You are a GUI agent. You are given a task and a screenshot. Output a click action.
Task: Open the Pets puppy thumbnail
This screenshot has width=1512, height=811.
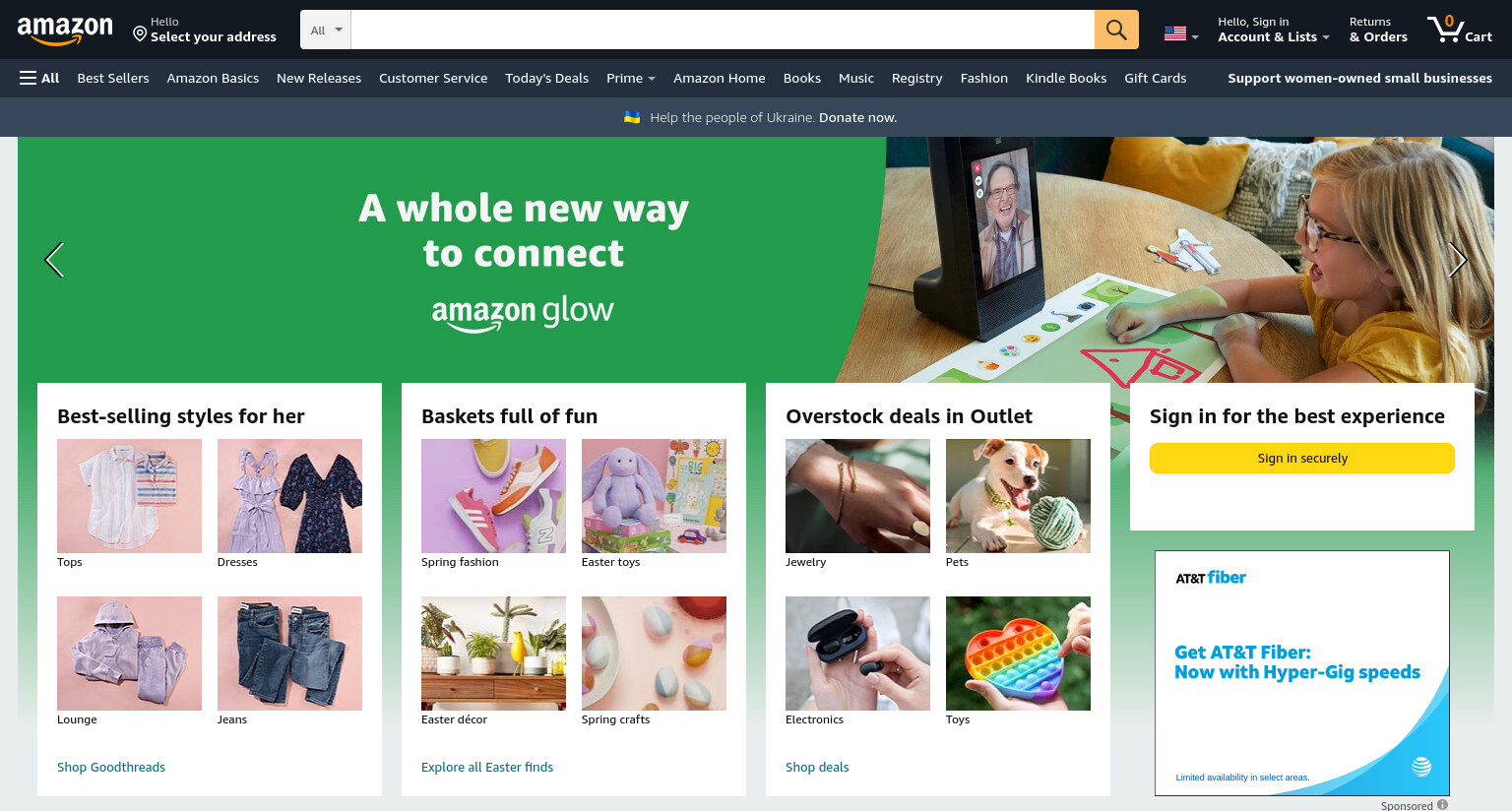(x=1018, y=496)
